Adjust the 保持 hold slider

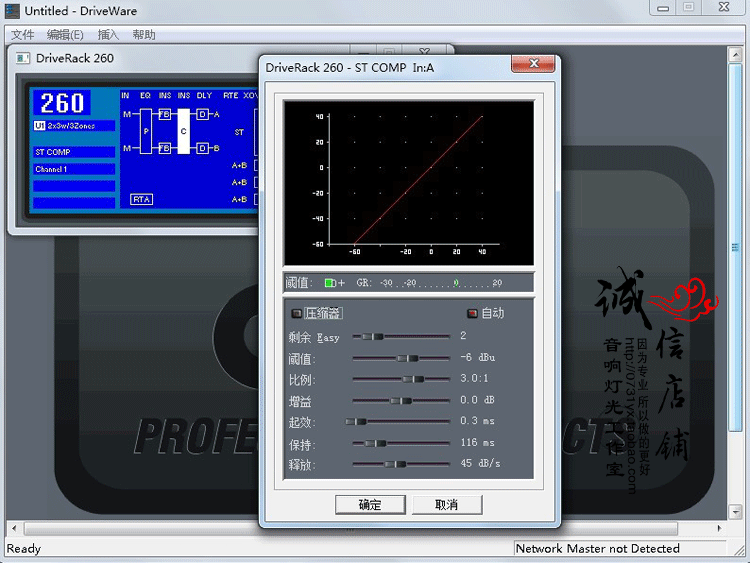point(375,443)
